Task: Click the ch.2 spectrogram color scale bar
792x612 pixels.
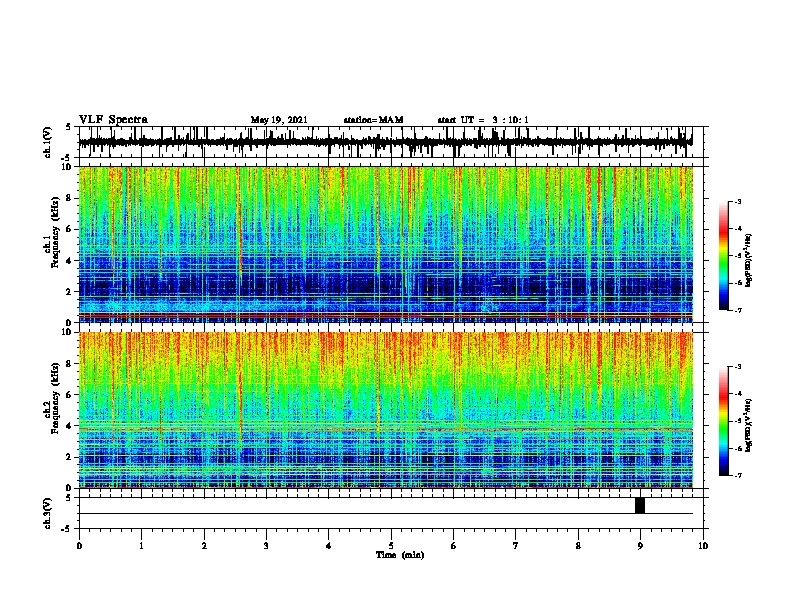Action: (724, 421)
